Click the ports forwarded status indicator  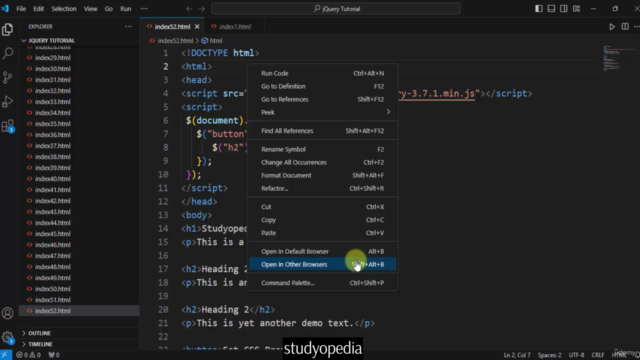point(54,355)
